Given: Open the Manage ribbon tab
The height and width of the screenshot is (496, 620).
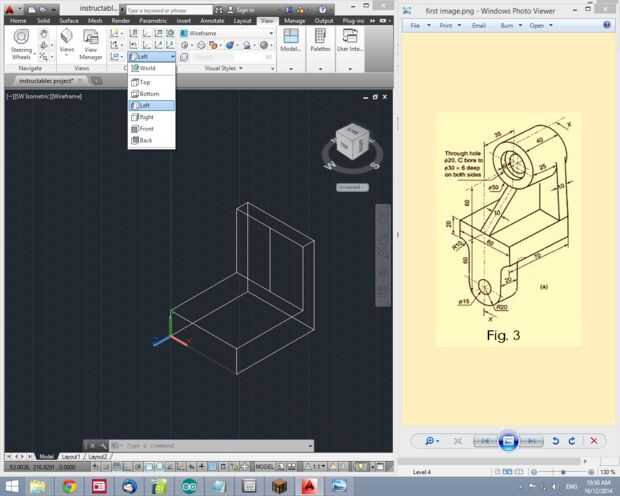Looking at the screenshot, I should coord(295,21).
